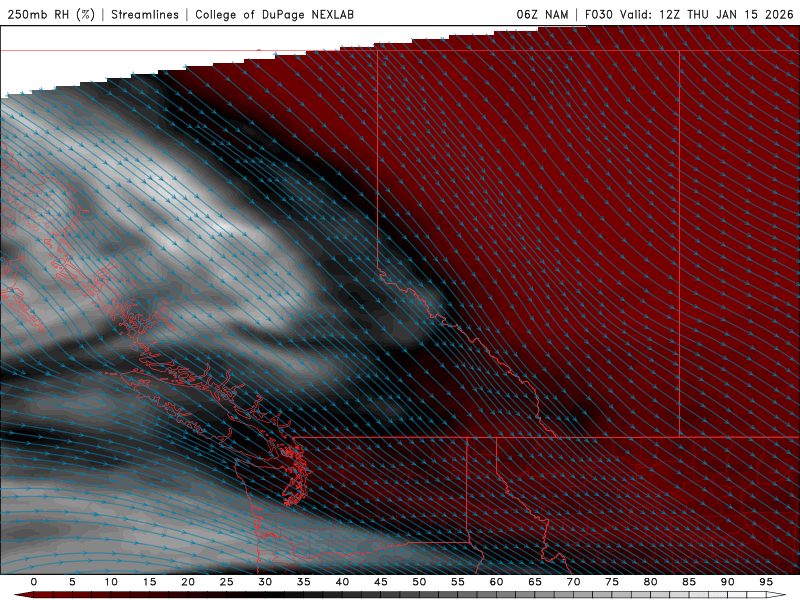Click the "Streamlines" header label
This screenshot has width=800, height=600.
coord(145,14)
